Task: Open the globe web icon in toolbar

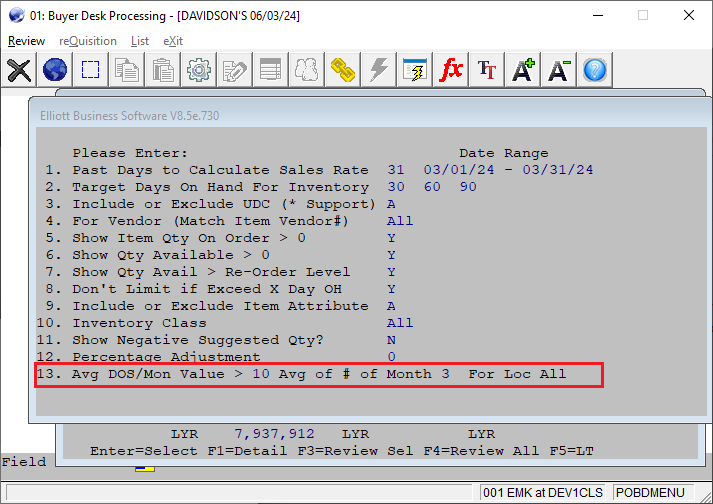Action: point(55,70)
